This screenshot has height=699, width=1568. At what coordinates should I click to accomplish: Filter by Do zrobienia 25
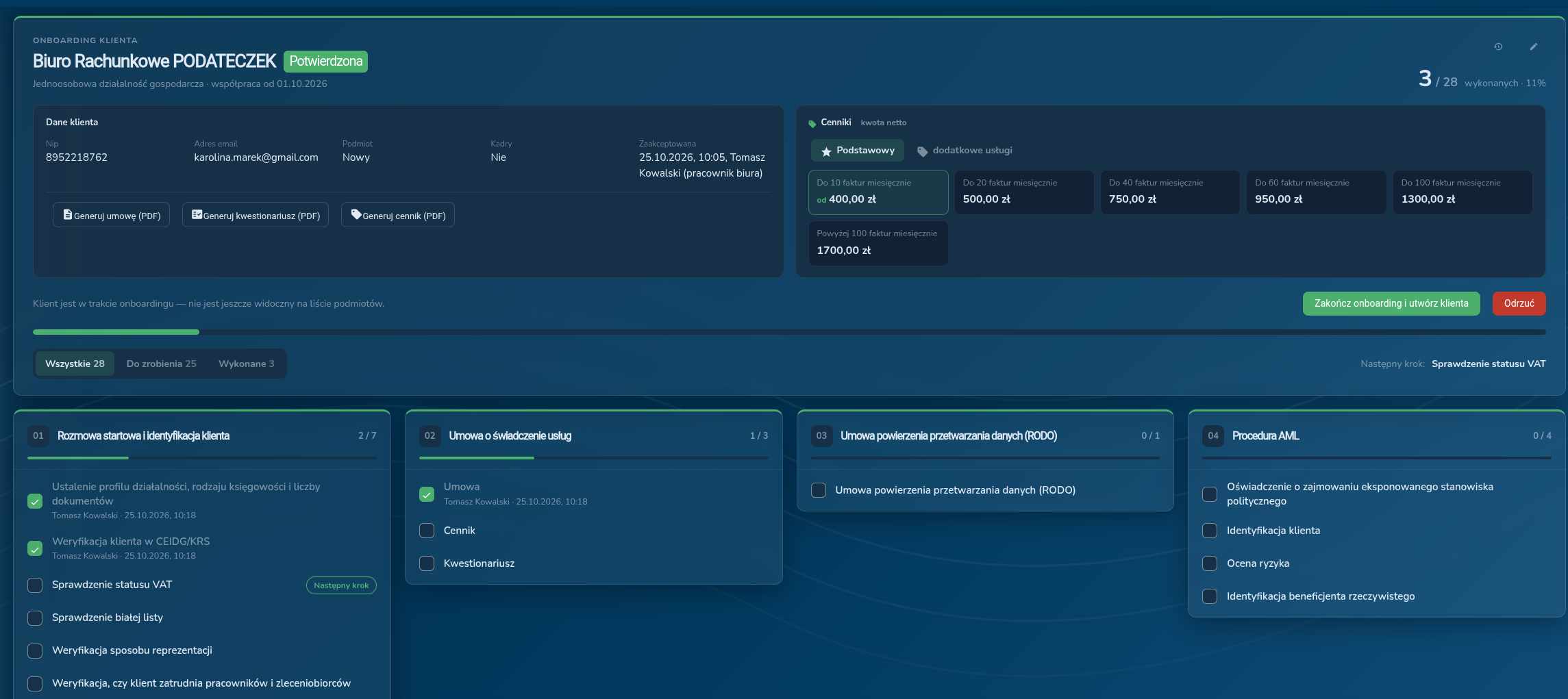(162, 364)
